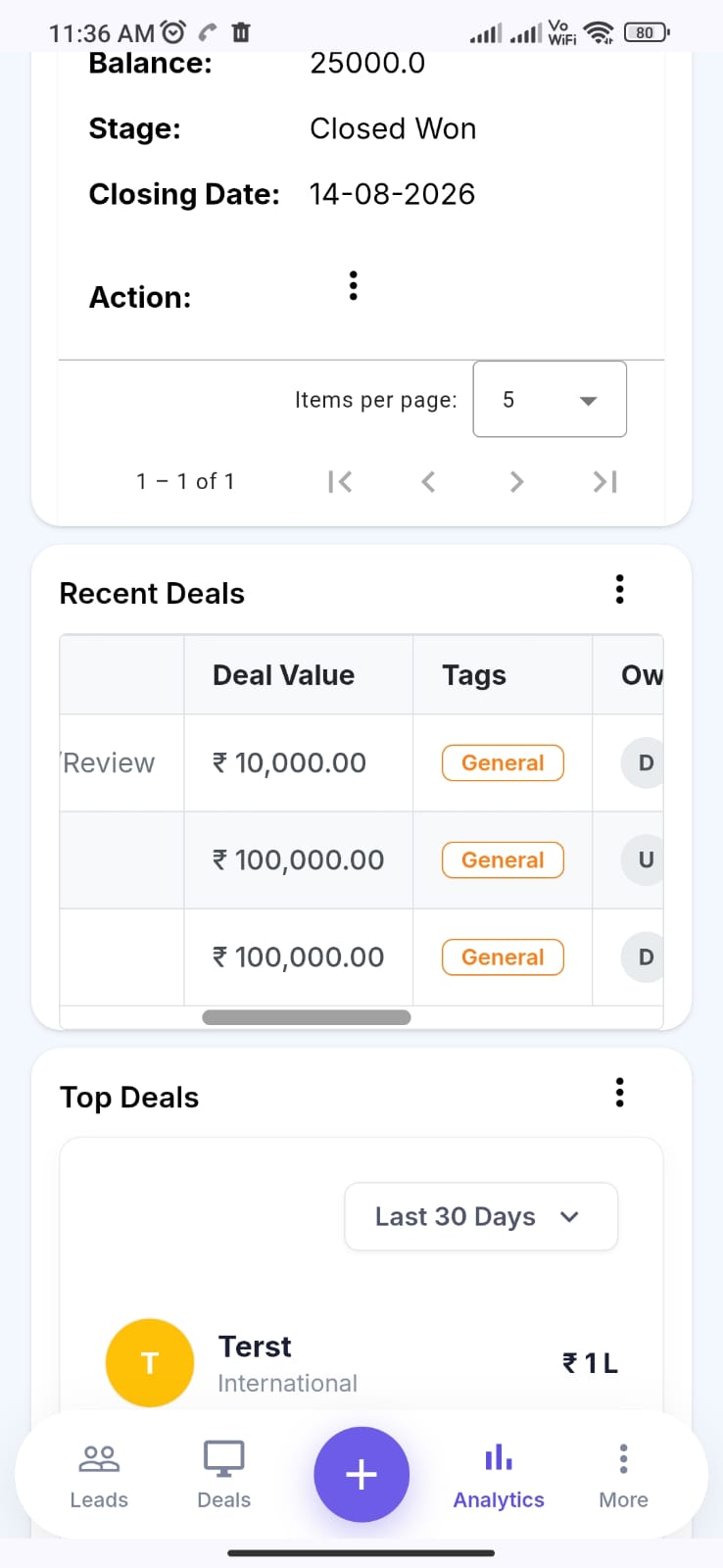Viewport: 723px width, 1568px height.
Task: Jump to last page of results
Action: point(605,481)
